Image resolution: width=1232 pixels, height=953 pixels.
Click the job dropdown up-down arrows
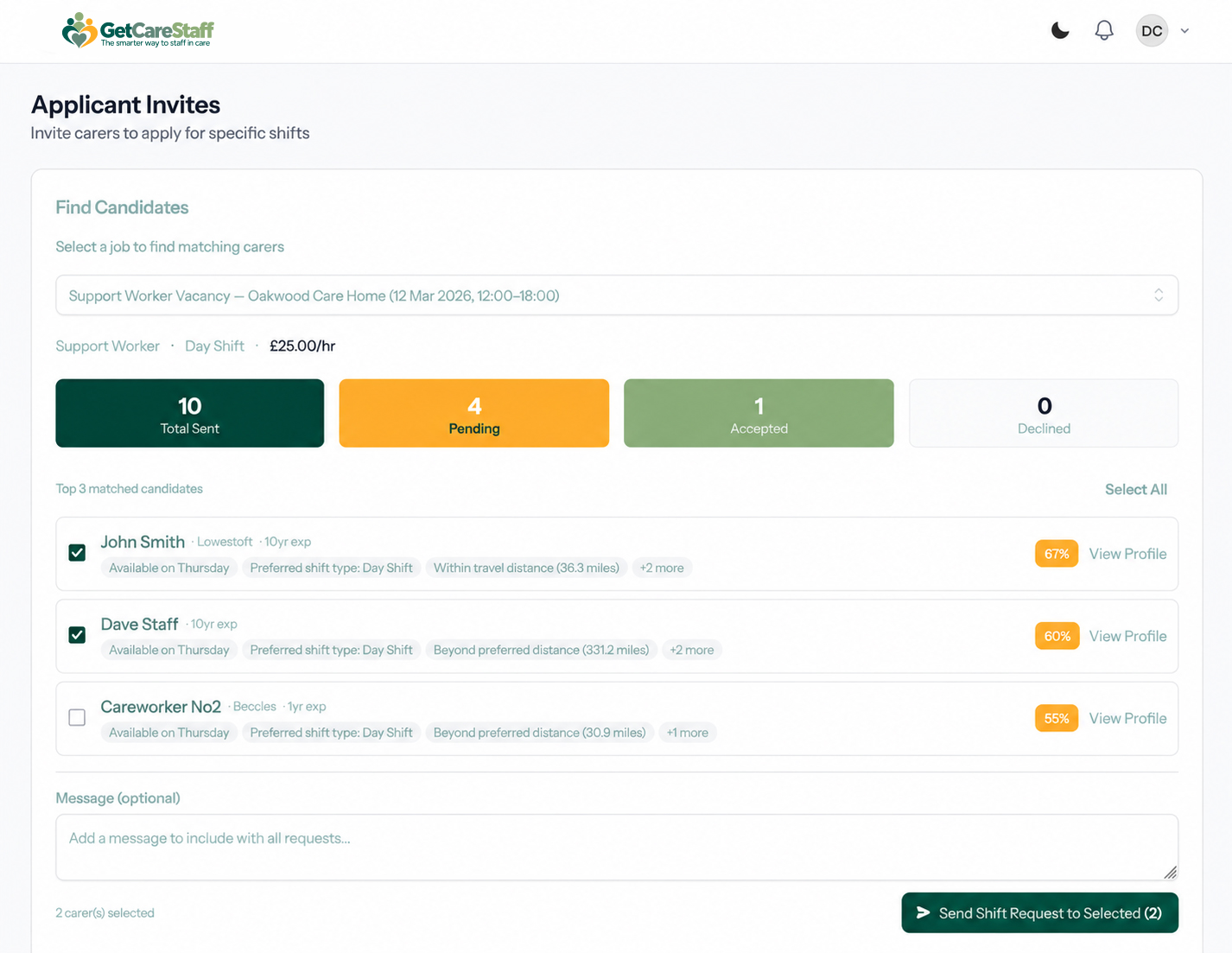tap(1159, 295)
